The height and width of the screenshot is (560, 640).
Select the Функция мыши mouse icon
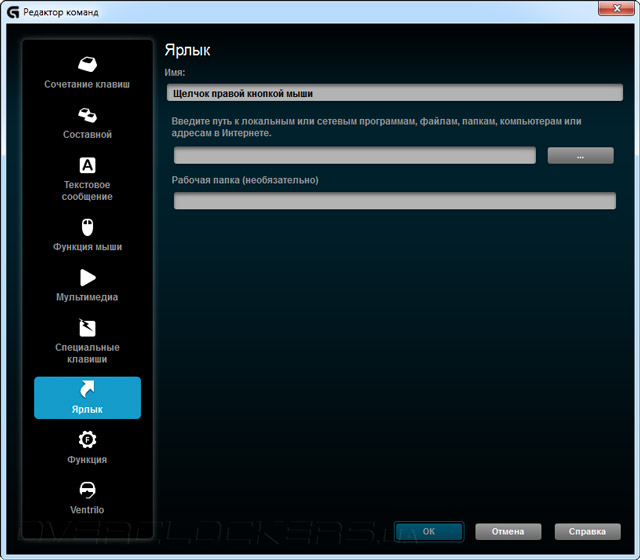click(x=87, y=227)
